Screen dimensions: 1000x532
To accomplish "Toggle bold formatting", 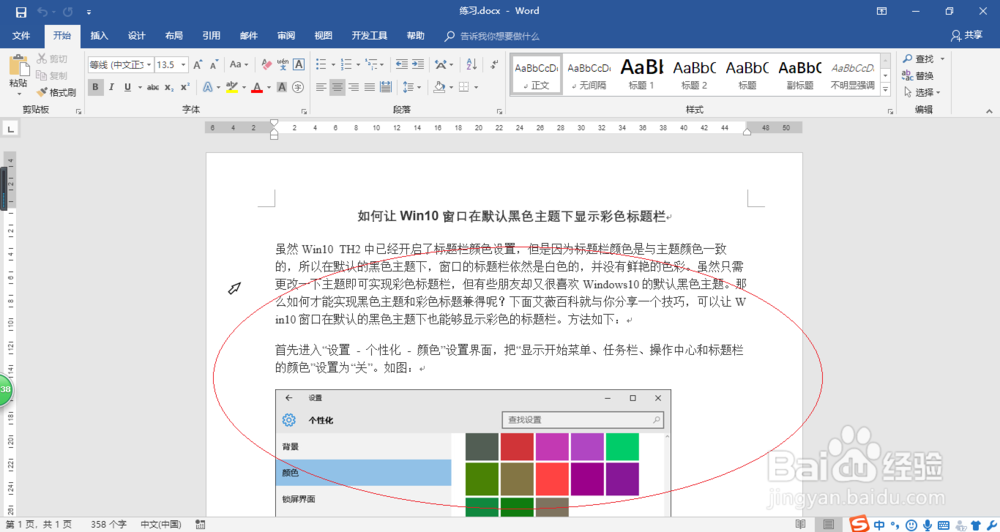I will click(x=96, y=87).
